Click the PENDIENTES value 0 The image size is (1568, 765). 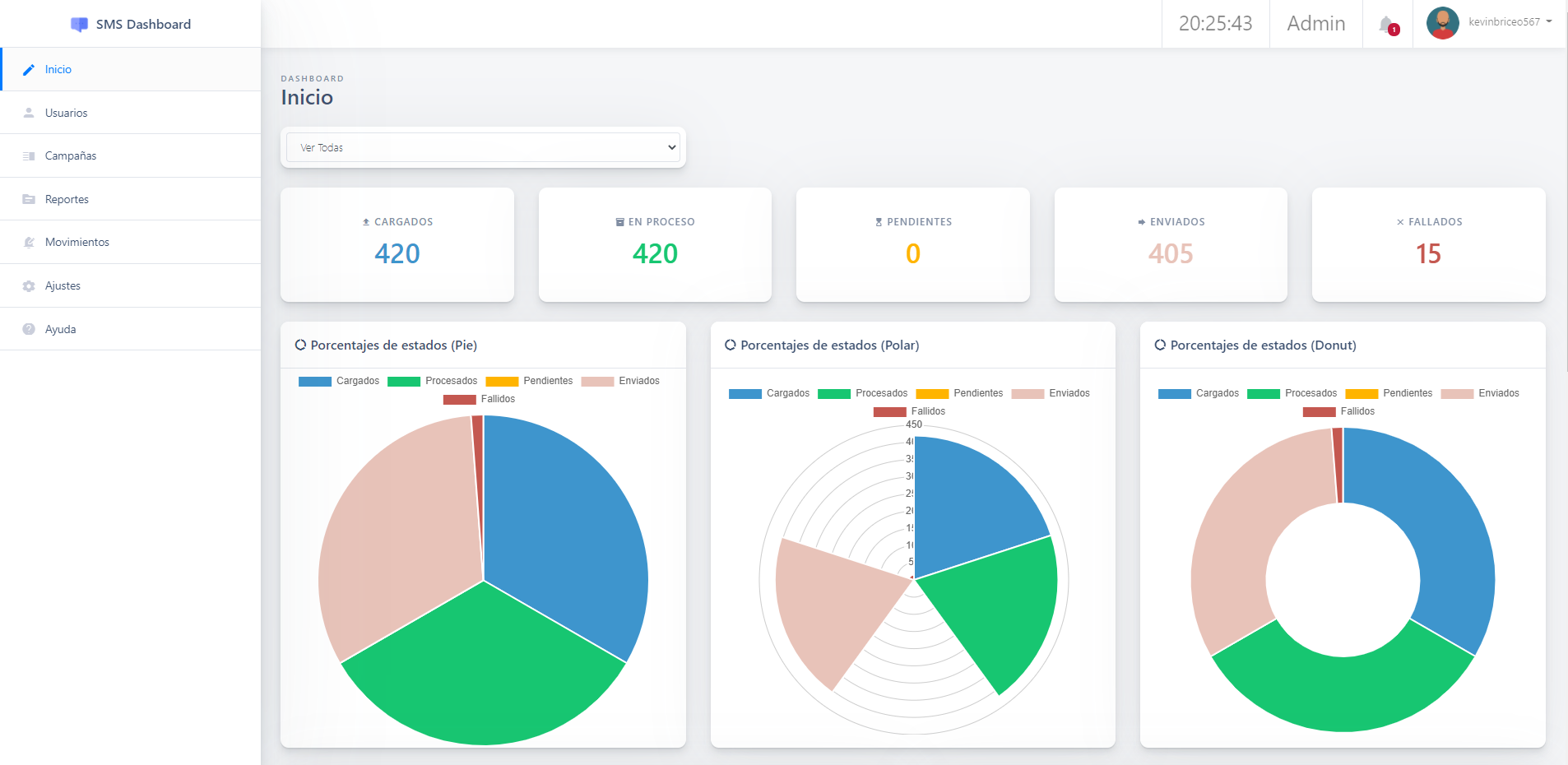pos(913,253)
